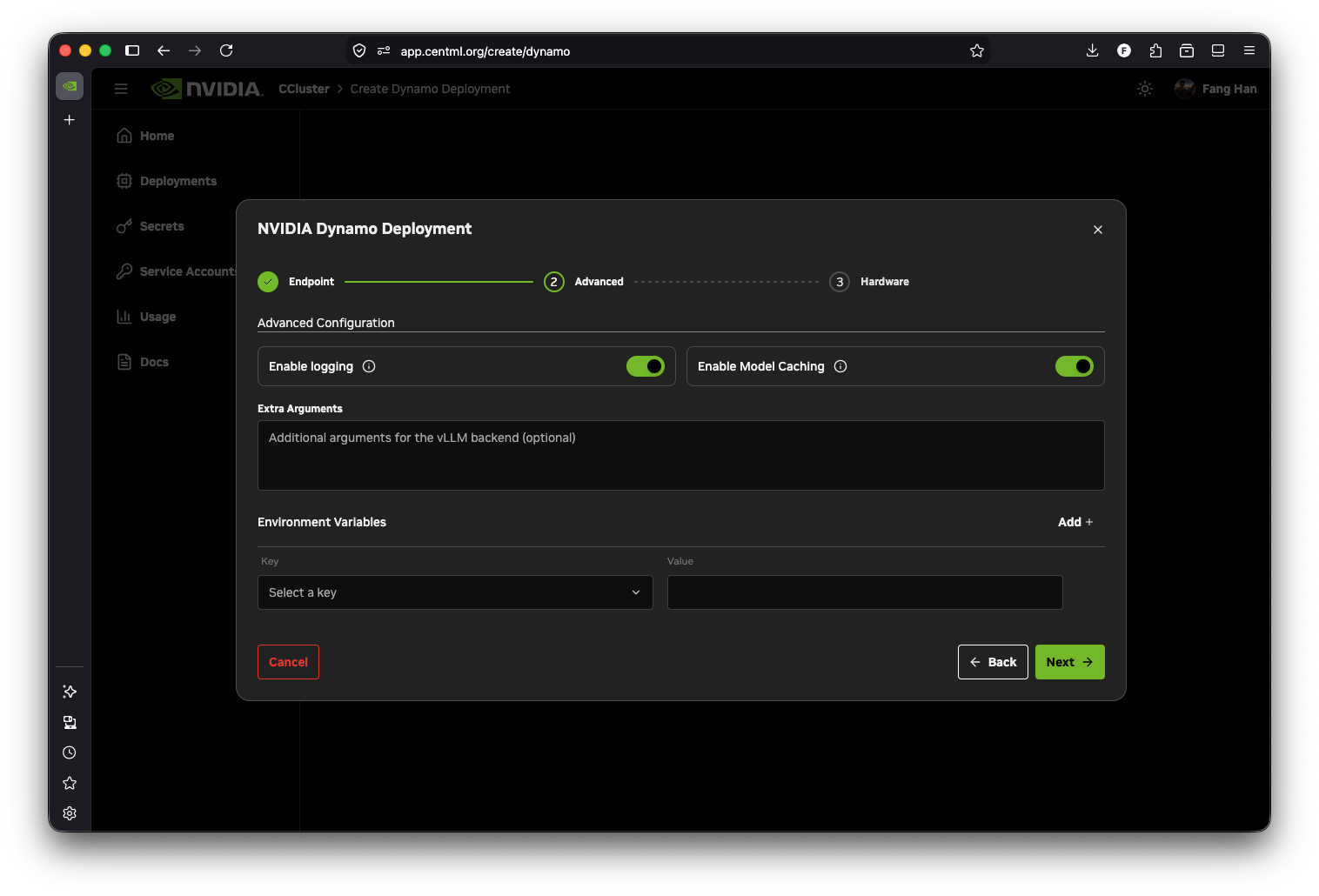This screenshot has height=896, width=1319.
Task: Open the sparkle AI icon in browser sidebar
Action: click(x=70, y=692)
